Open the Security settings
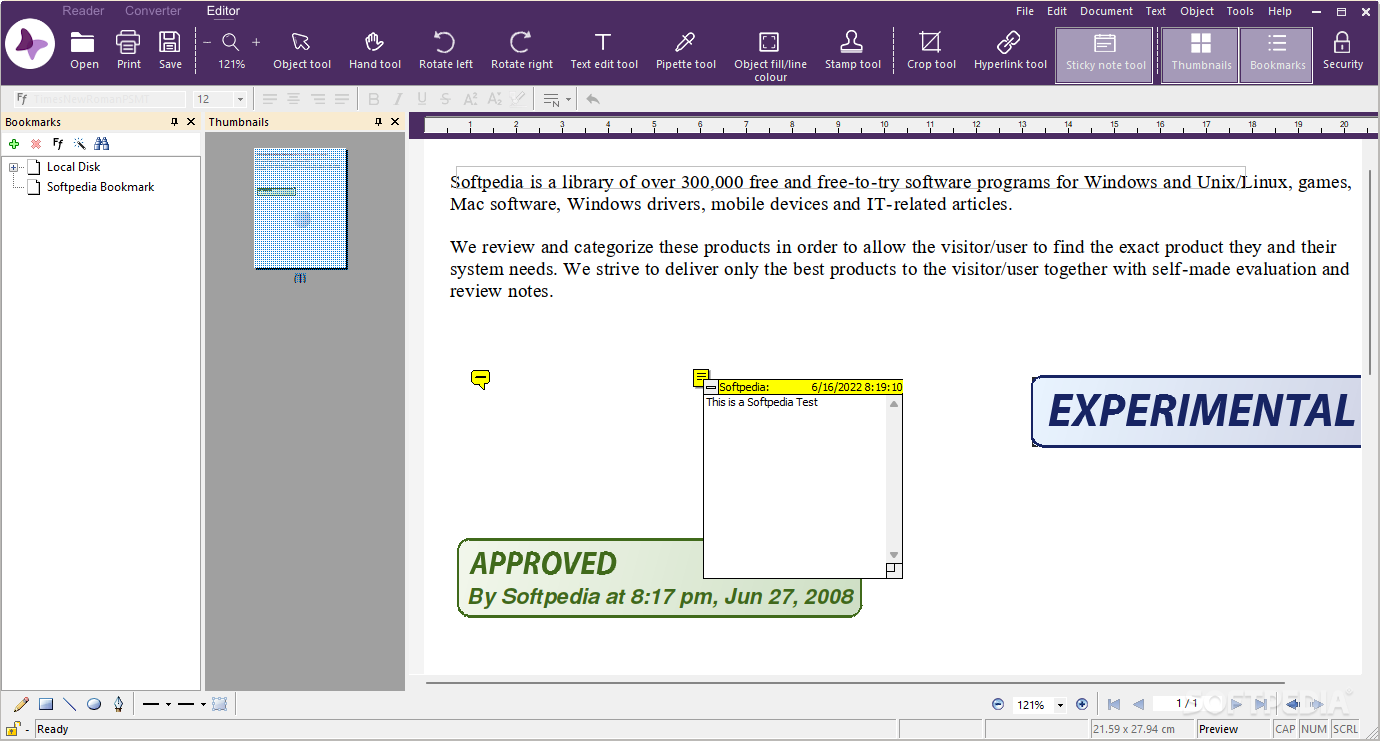1380x741 pixels. (x=1342, y=50)
